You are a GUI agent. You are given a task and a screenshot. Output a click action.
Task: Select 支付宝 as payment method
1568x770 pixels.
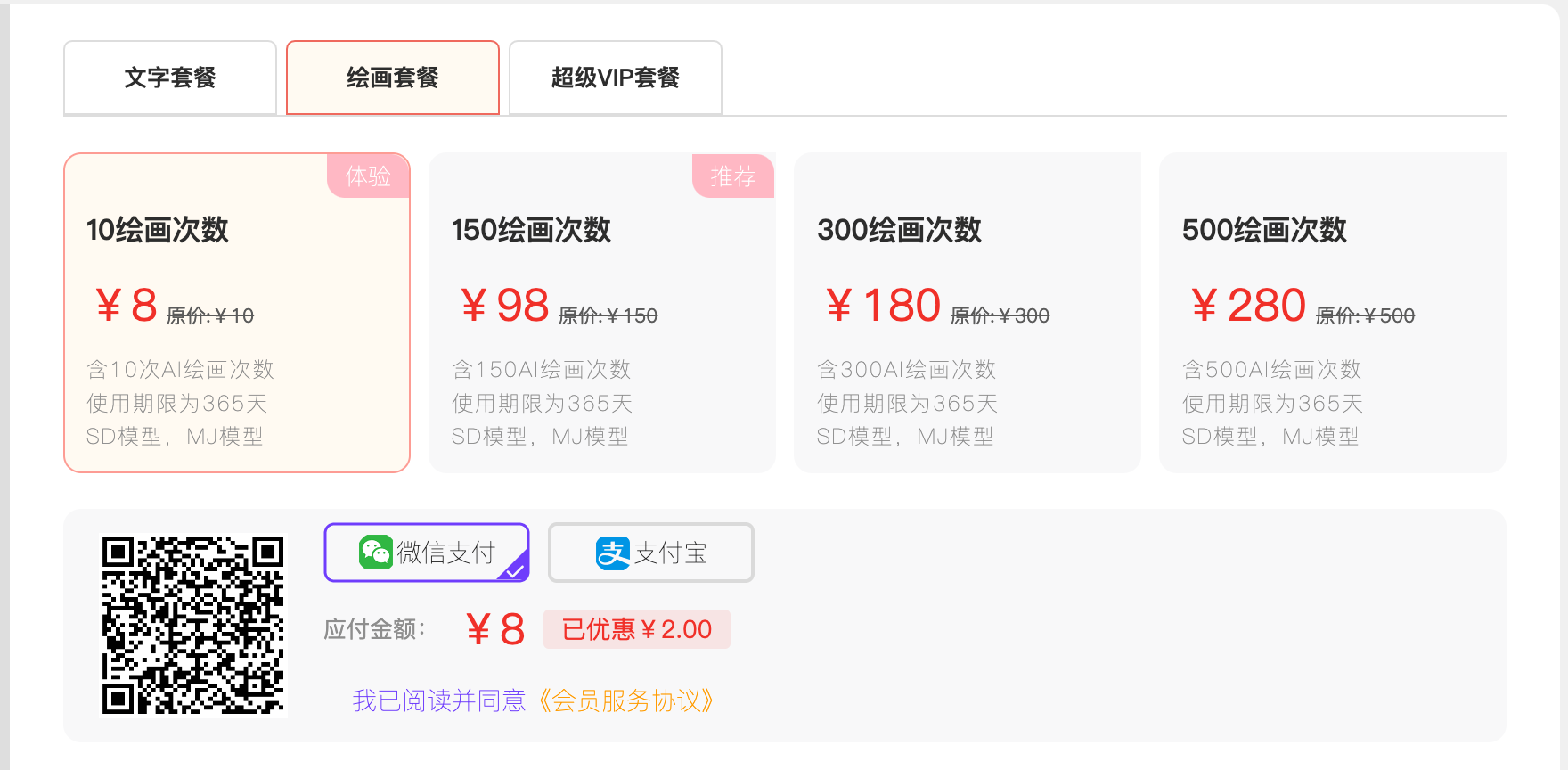point(651,553)
